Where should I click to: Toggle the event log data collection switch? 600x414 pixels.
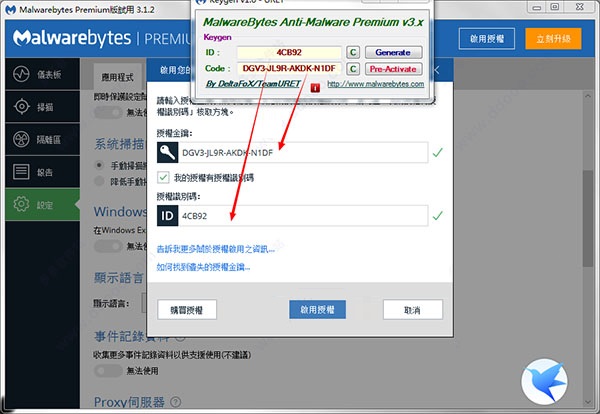click(108, 371)
